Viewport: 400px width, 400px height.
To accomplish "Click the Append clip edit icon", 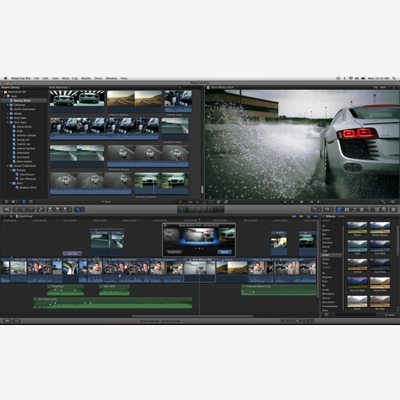I will coord(65,209).
